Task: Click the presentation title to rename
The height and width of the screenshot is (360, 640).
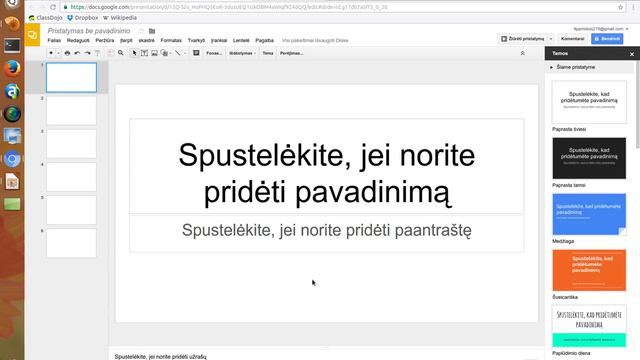Action: point(89,31)
